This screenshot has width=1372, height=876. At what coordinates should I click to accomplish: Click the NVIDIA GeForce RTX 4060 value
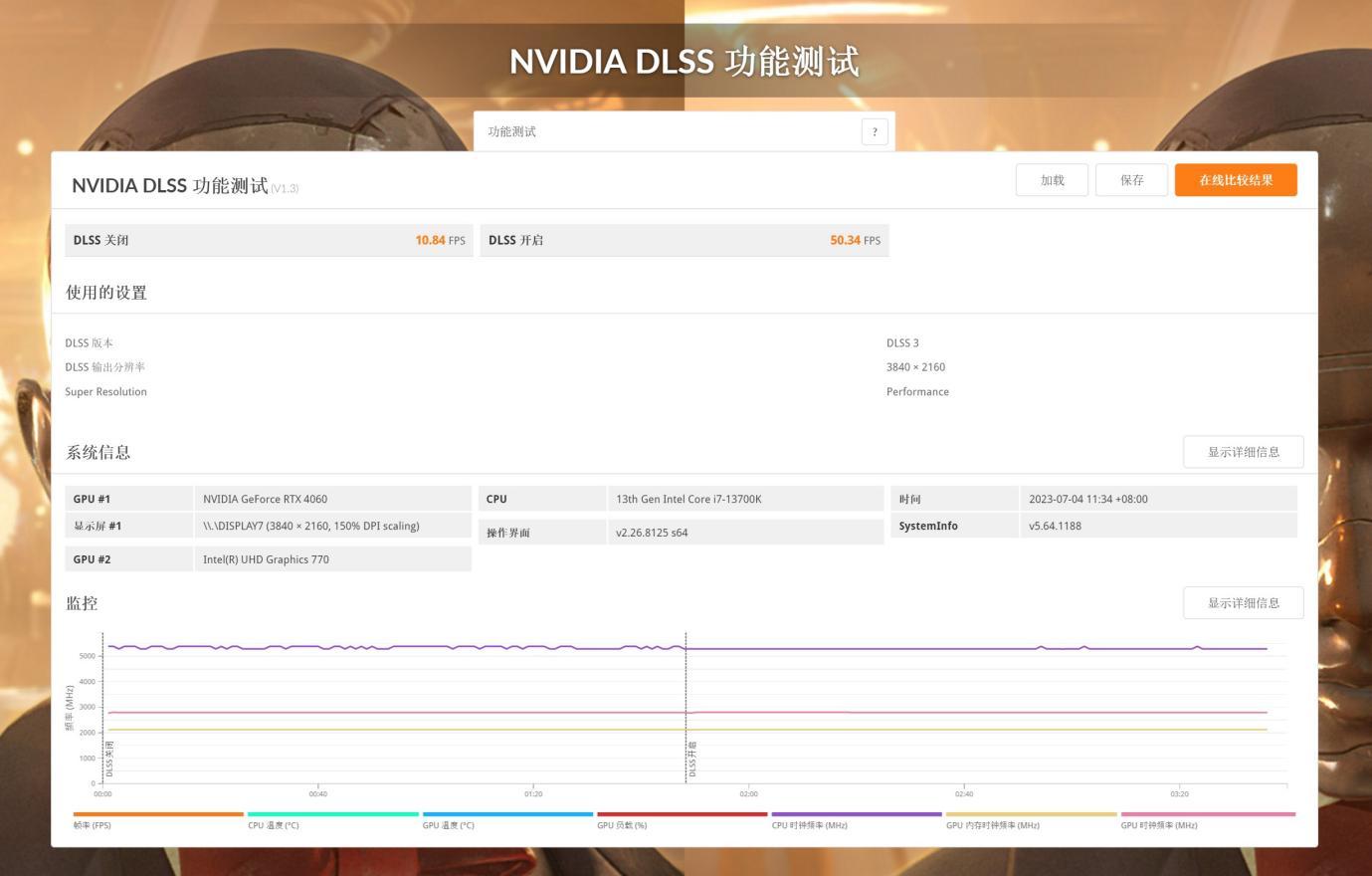point(265,499)
